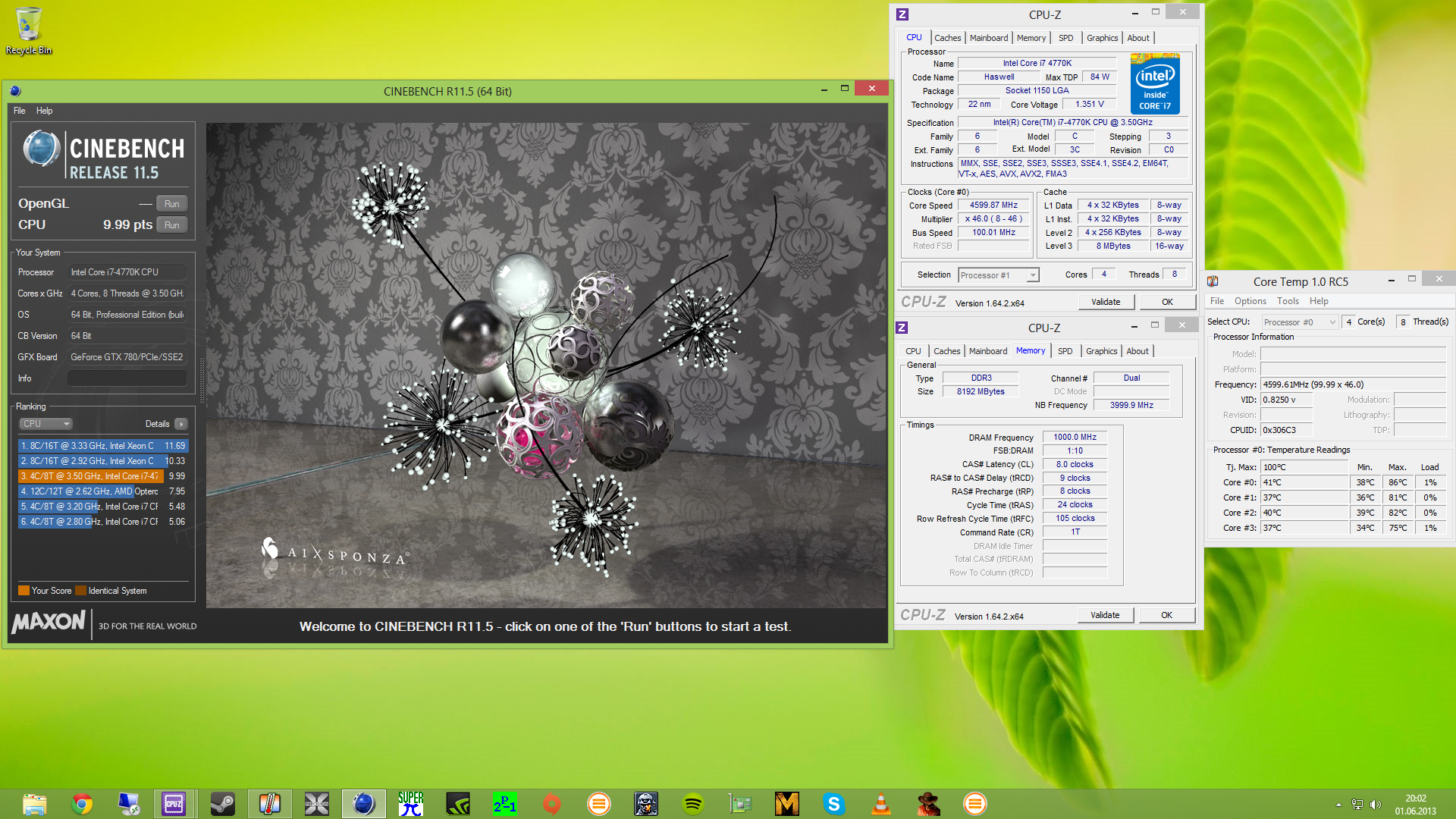Open Spotify from the taskbar

coord(692,804)
